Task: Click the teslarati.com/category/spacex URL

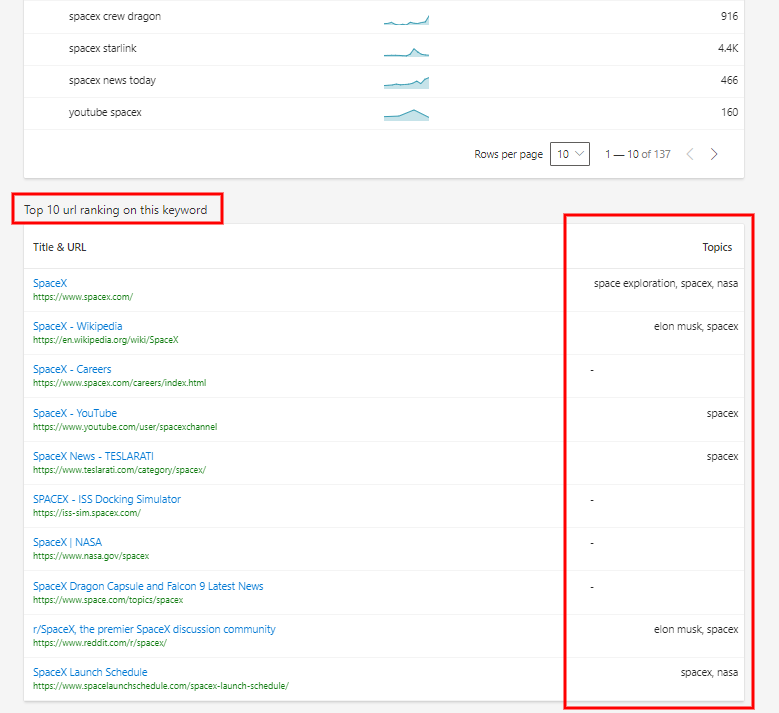Action: [119, 470]
